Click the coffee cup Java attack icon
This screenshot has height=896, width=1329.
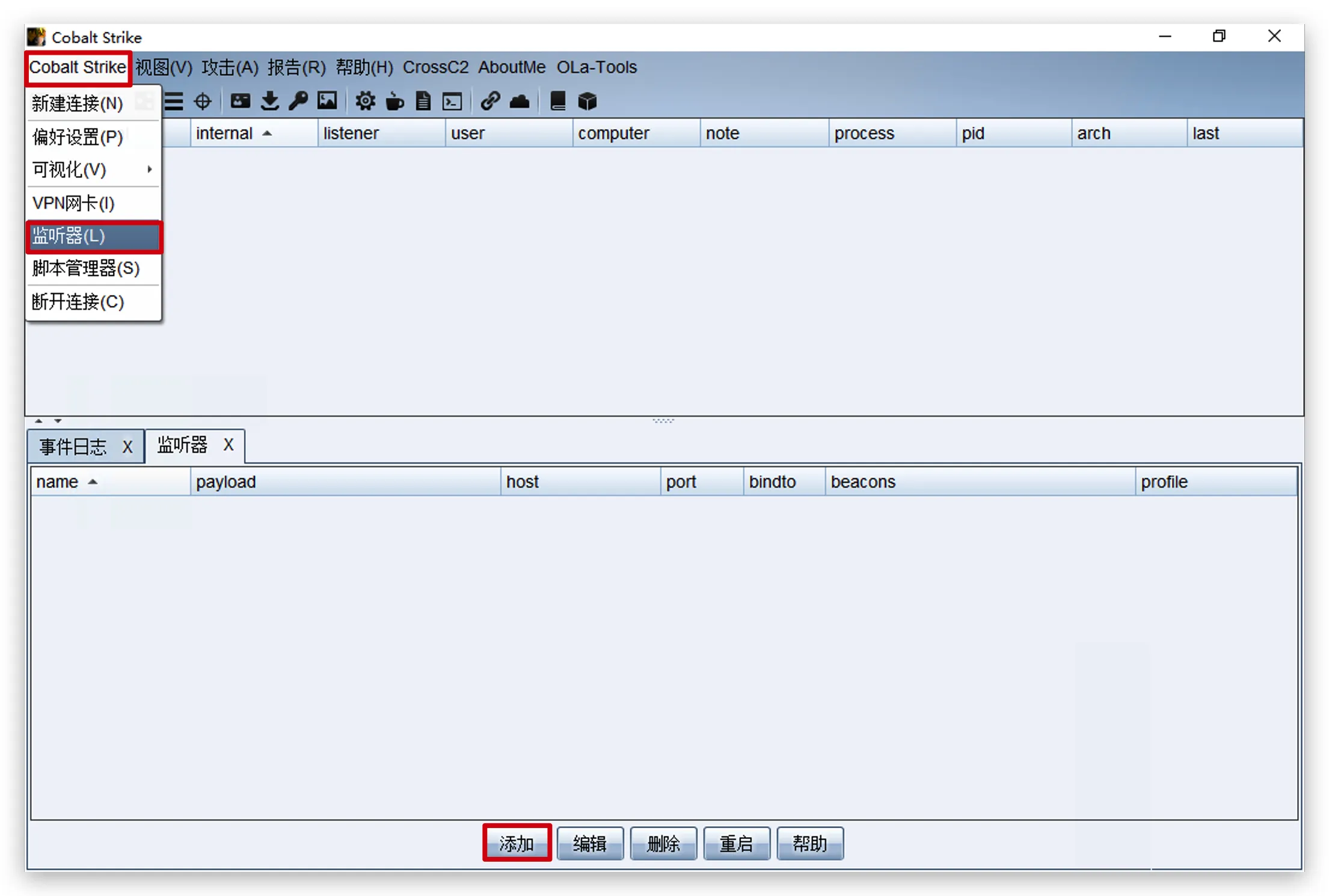[394, 101]
